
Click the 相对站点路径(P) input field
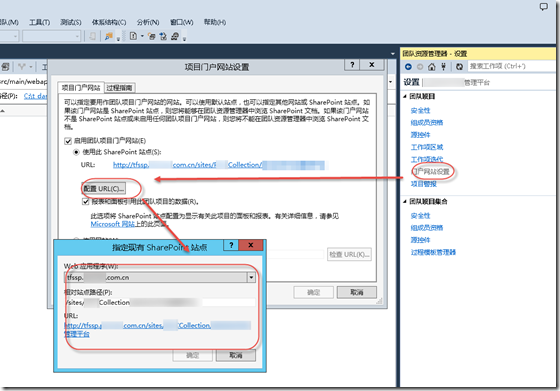coord(160,302)
